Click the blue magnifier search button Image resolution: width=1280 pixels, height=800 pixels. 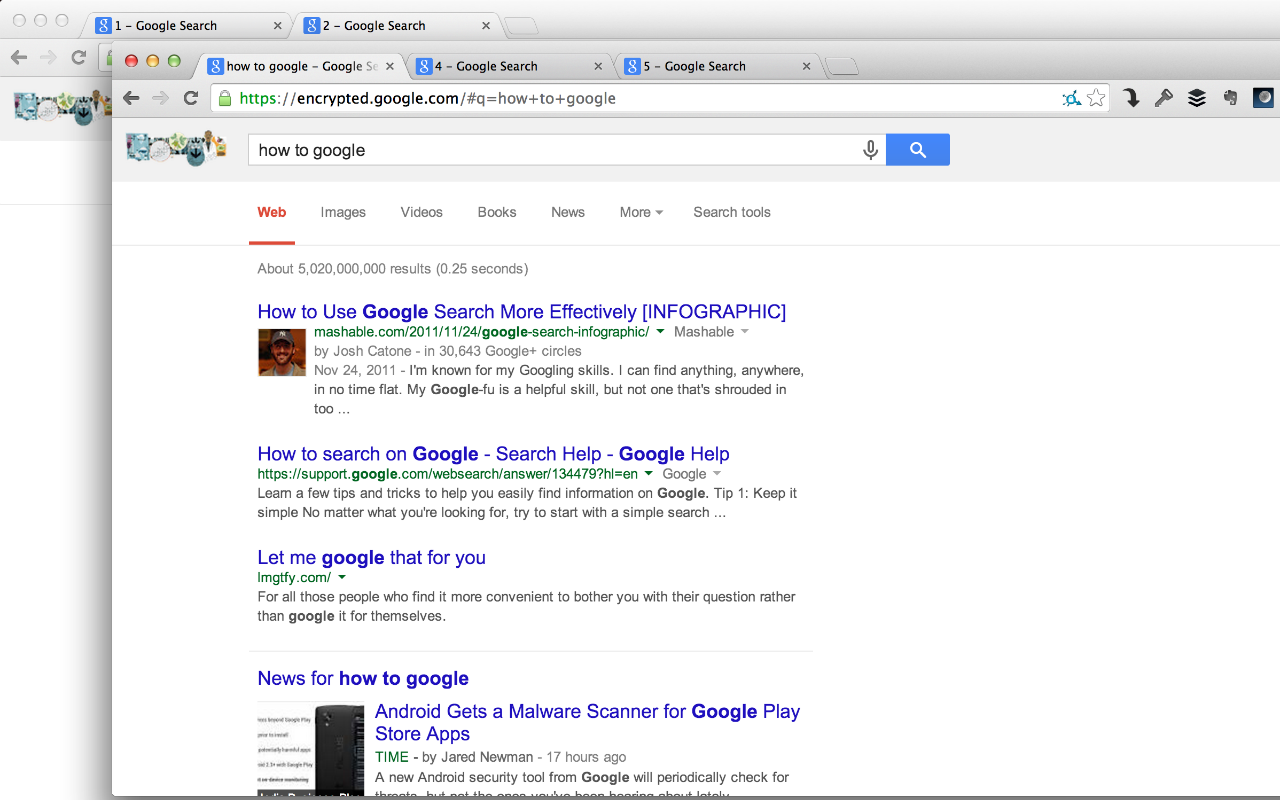[918, 150]
